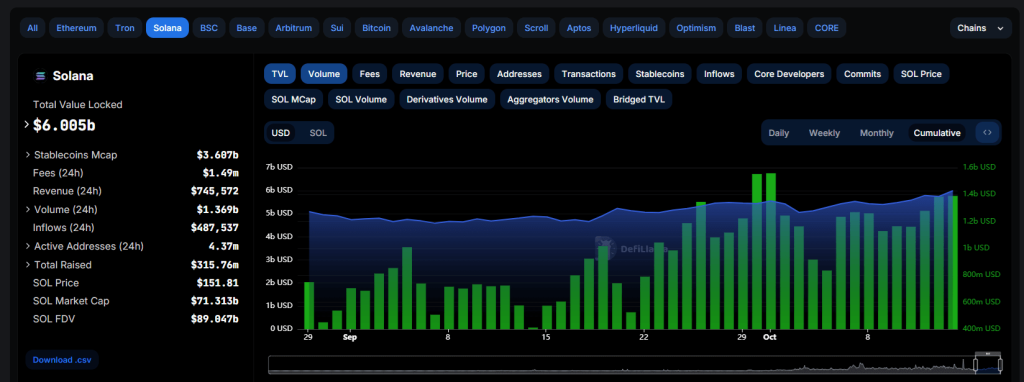The height and width of the screenshot is (382, 1024).
Task: Enable the Core Developers metric
Action: pyautogui.click(x=789, y=74)
